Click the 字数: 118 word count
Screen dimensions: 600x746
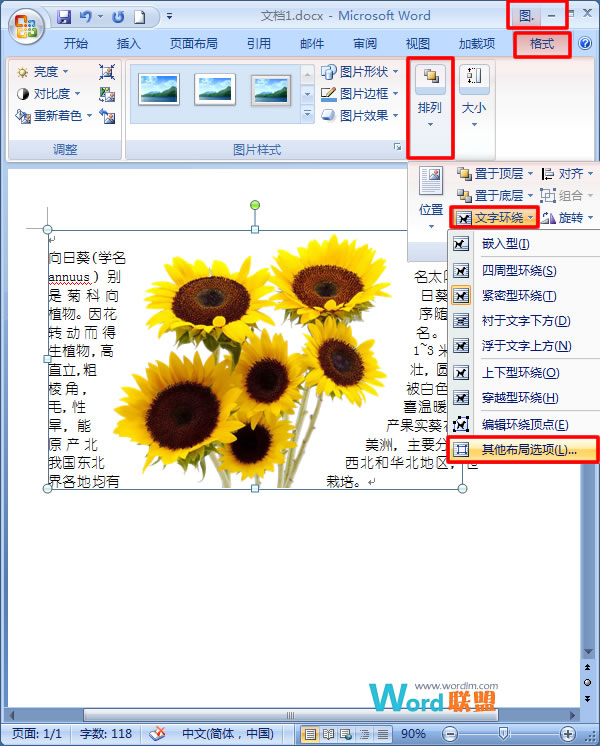[106, 734]
